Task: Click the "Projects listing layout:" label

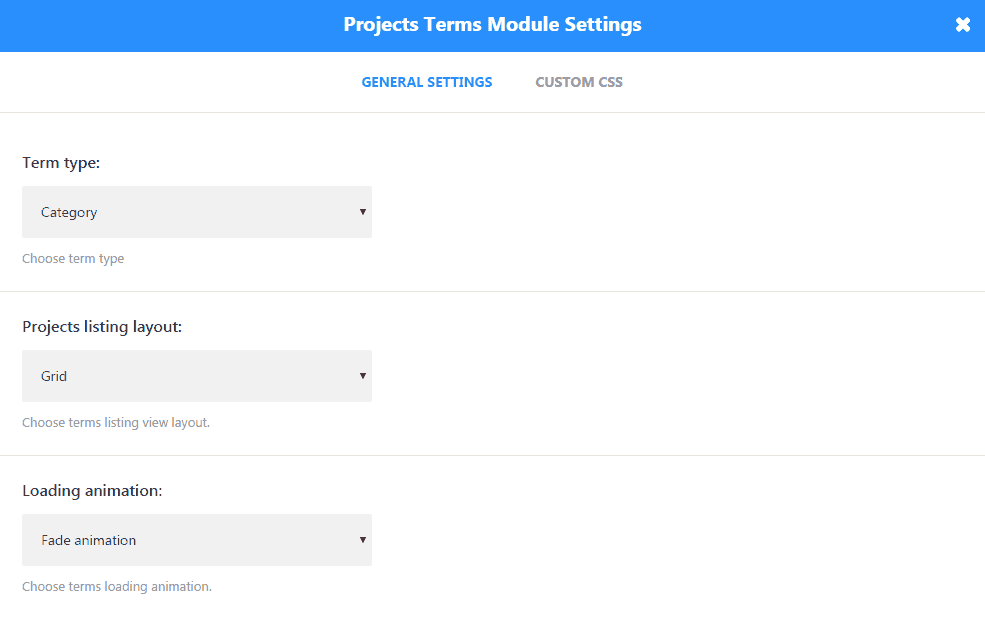Action: (x=102, y=326)
